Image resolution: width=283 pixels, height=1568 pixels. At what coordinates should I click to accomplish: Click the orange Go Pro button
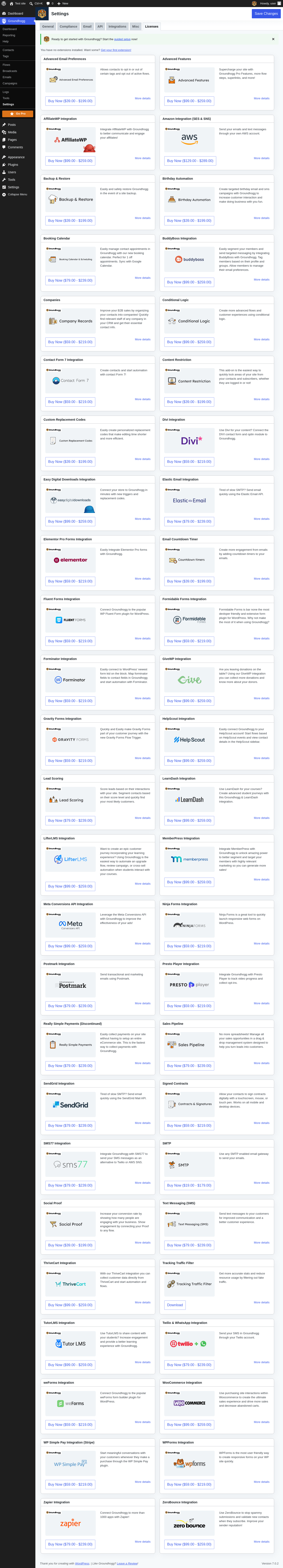(x=18, y=114)
